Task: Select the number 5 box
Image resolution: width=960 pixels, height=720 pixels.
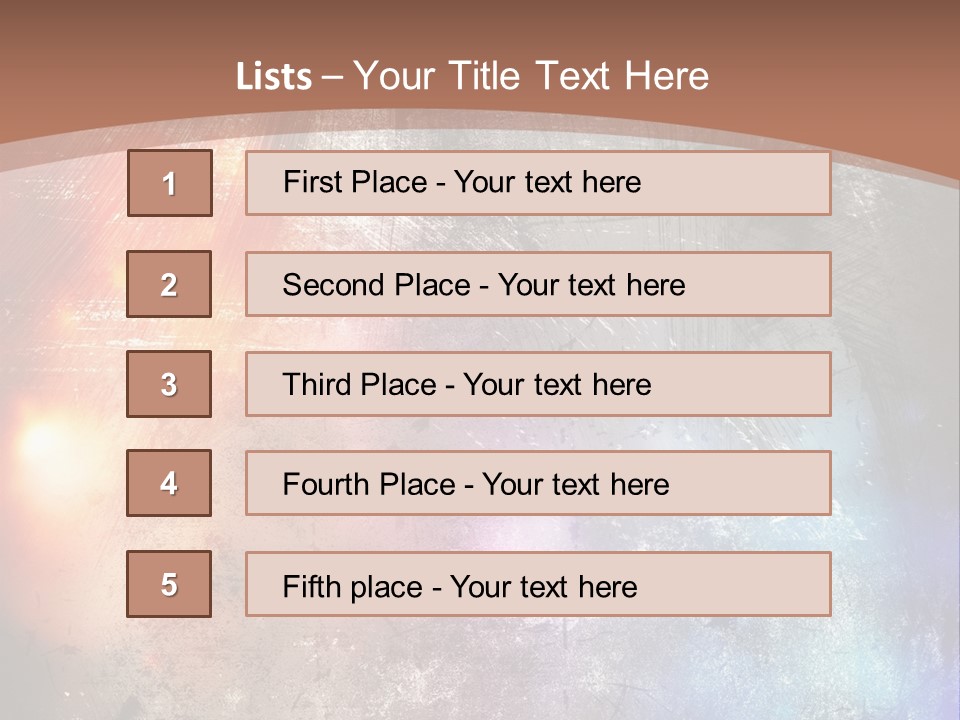Action: 169,584
